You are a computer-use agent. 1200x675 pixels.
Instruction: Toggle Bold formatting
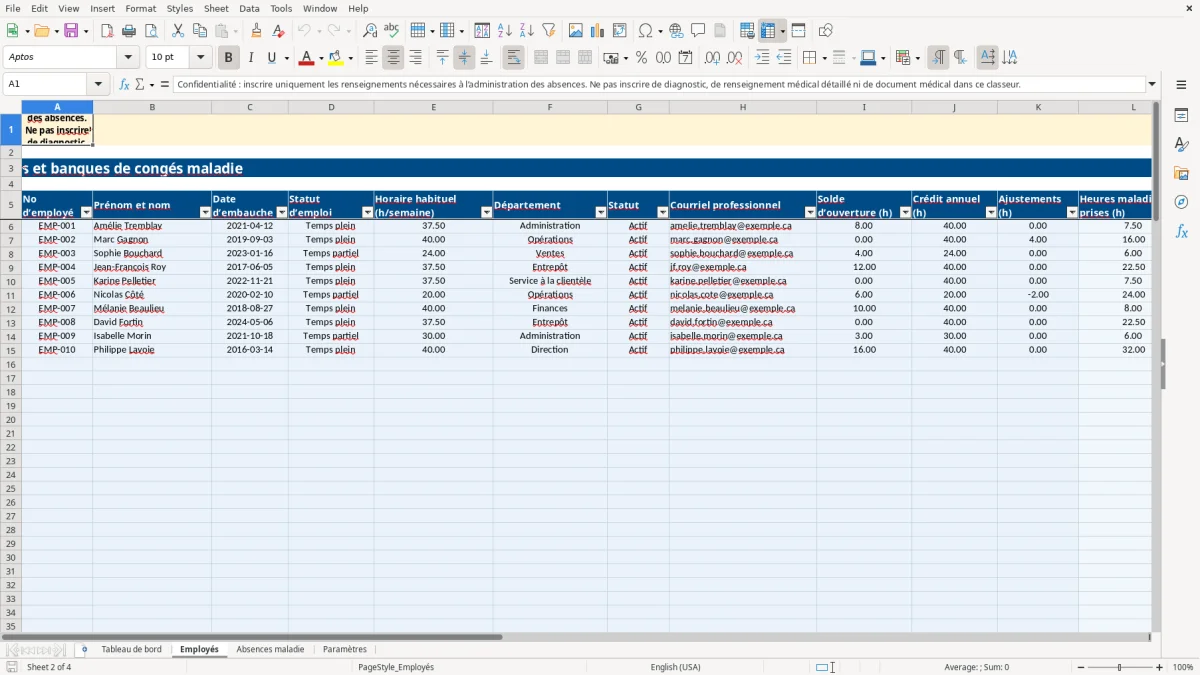point(228,57)
